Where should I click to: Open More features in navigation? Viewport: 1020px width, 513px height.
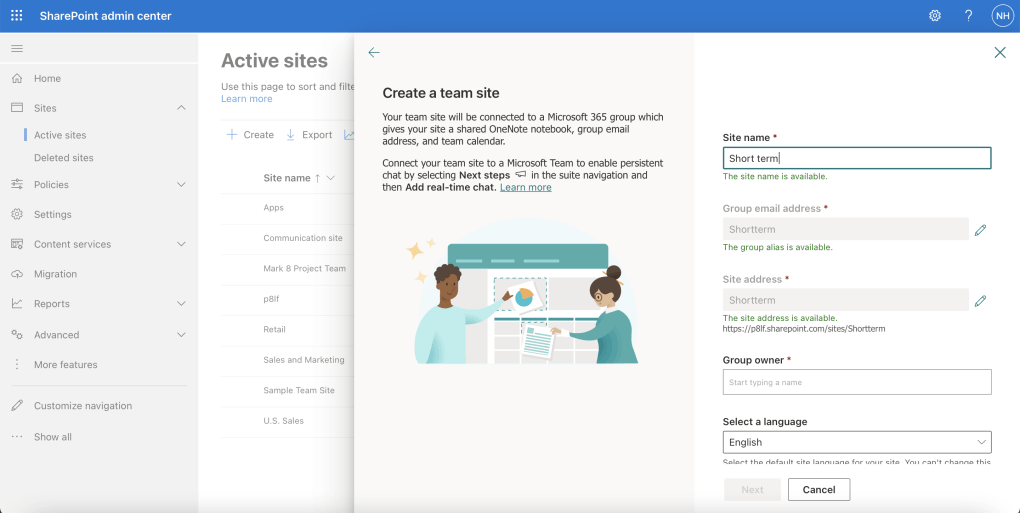click(x=66, y=365)
